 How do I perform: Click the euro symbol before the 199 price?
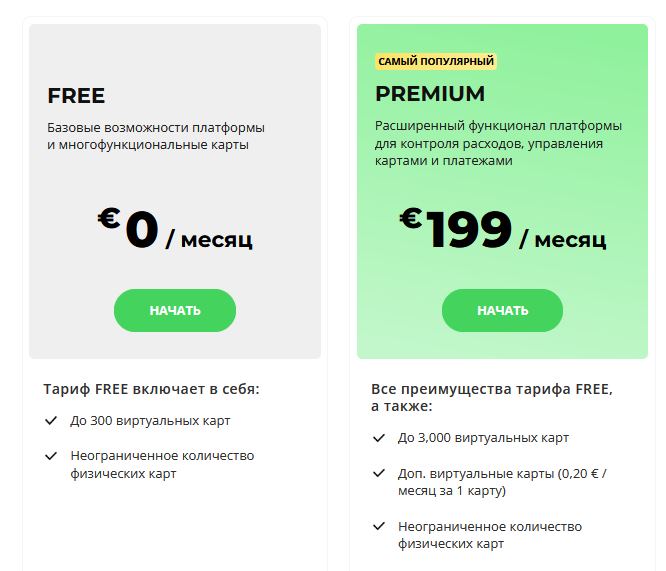coord(410,219)
